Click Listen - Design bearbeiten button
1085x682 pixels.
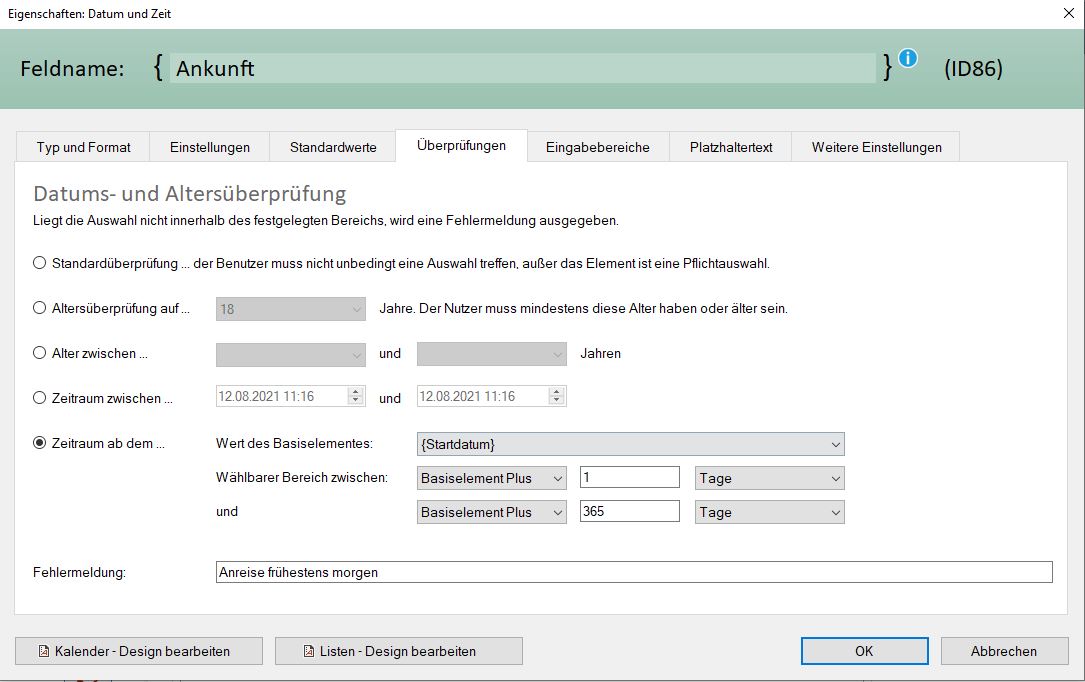click(x=398, y=651)
